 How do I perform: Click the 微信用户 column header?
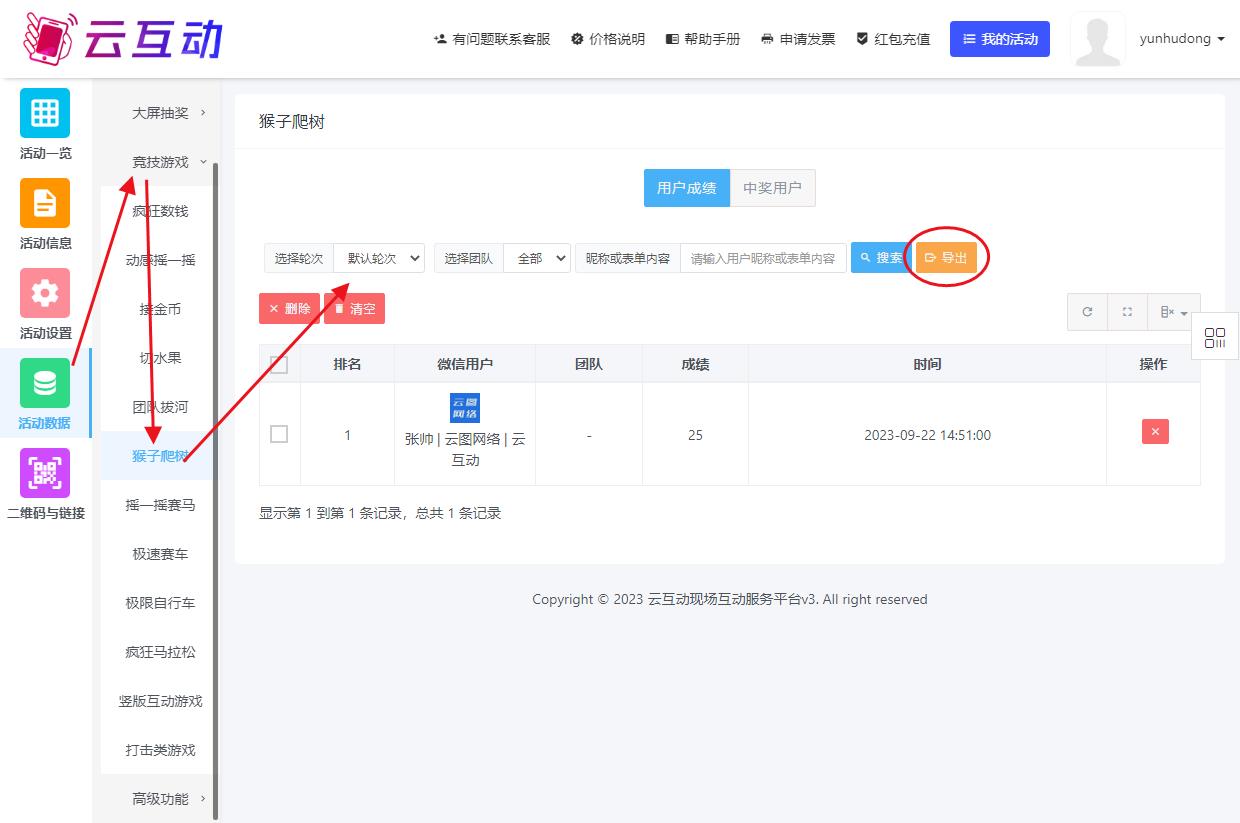[x=465, y=364]
